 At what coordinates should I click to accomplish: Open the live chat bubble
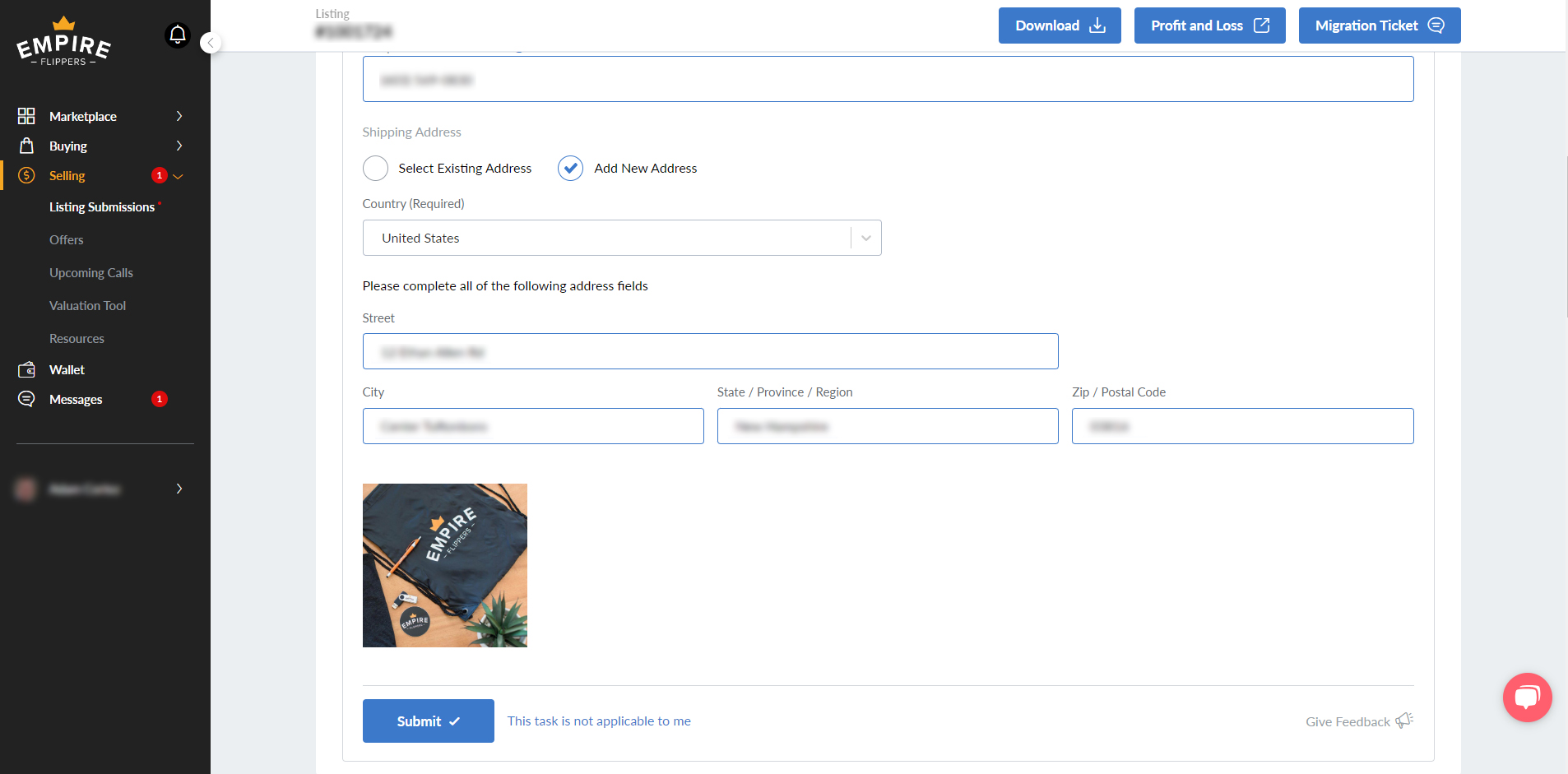coord(1527,698)
